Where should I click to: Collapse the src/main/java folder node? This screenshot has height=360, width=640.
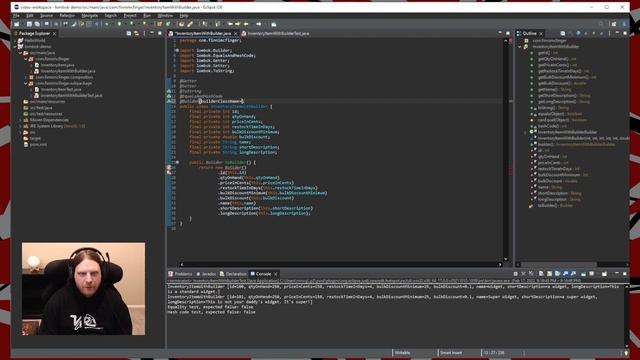pos(20,53)
